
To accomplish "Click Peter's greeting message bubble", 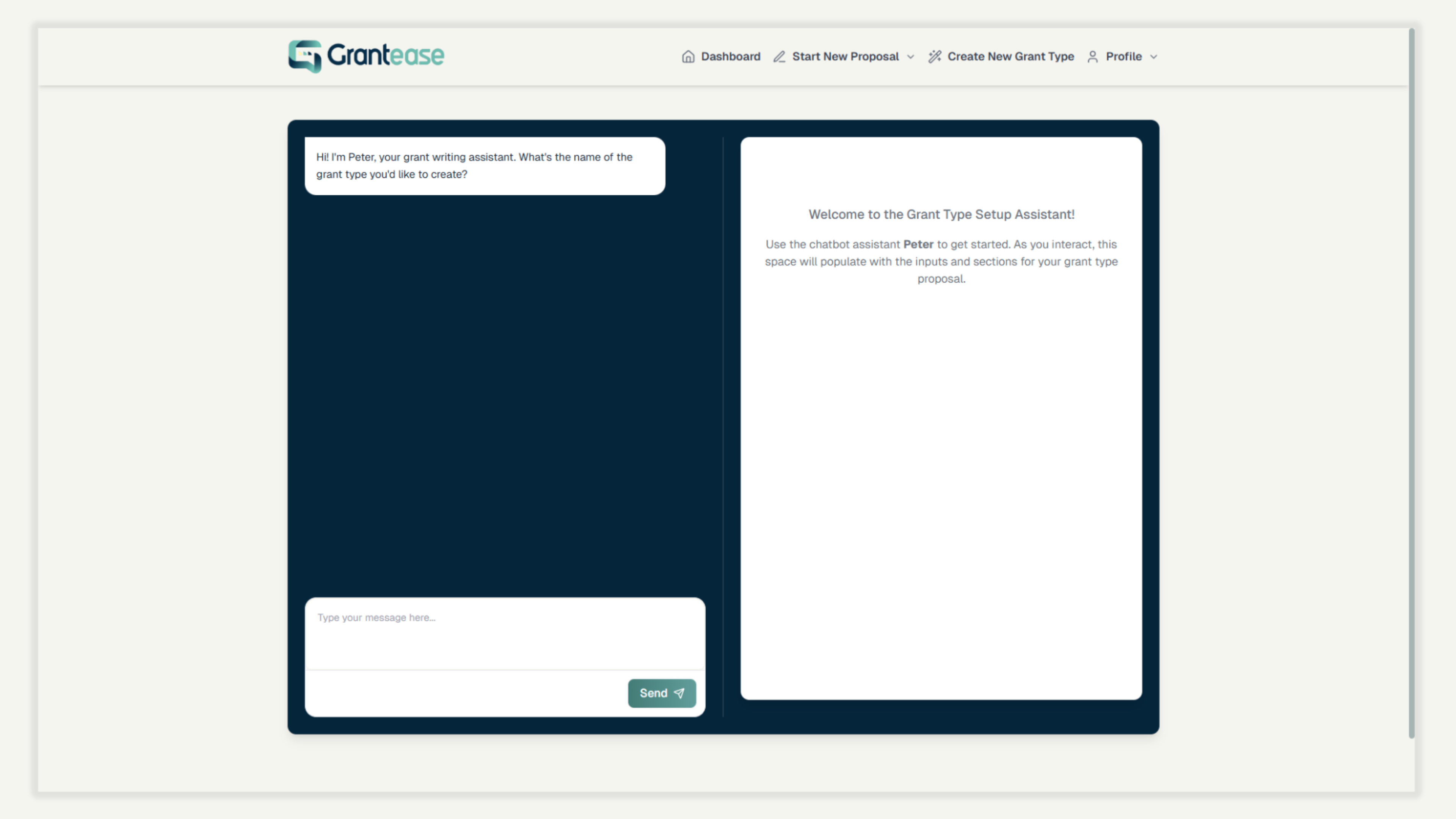I will click(x=485, y=166).
